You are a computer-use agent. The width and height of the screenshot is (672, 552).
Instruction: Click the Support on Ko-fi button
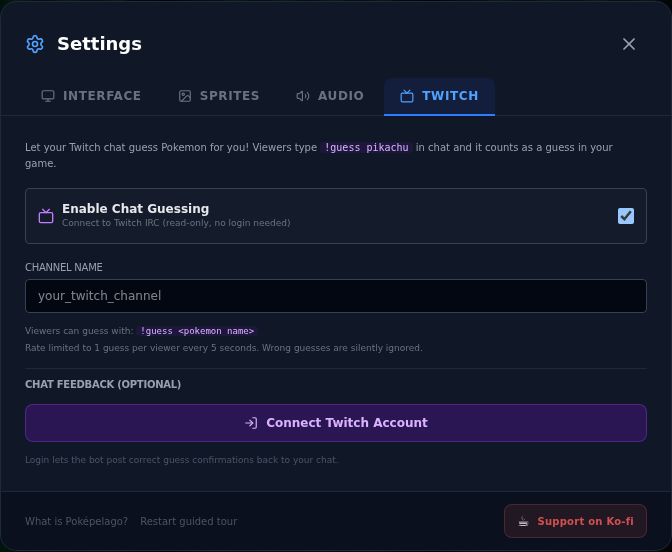coord(575,521)
